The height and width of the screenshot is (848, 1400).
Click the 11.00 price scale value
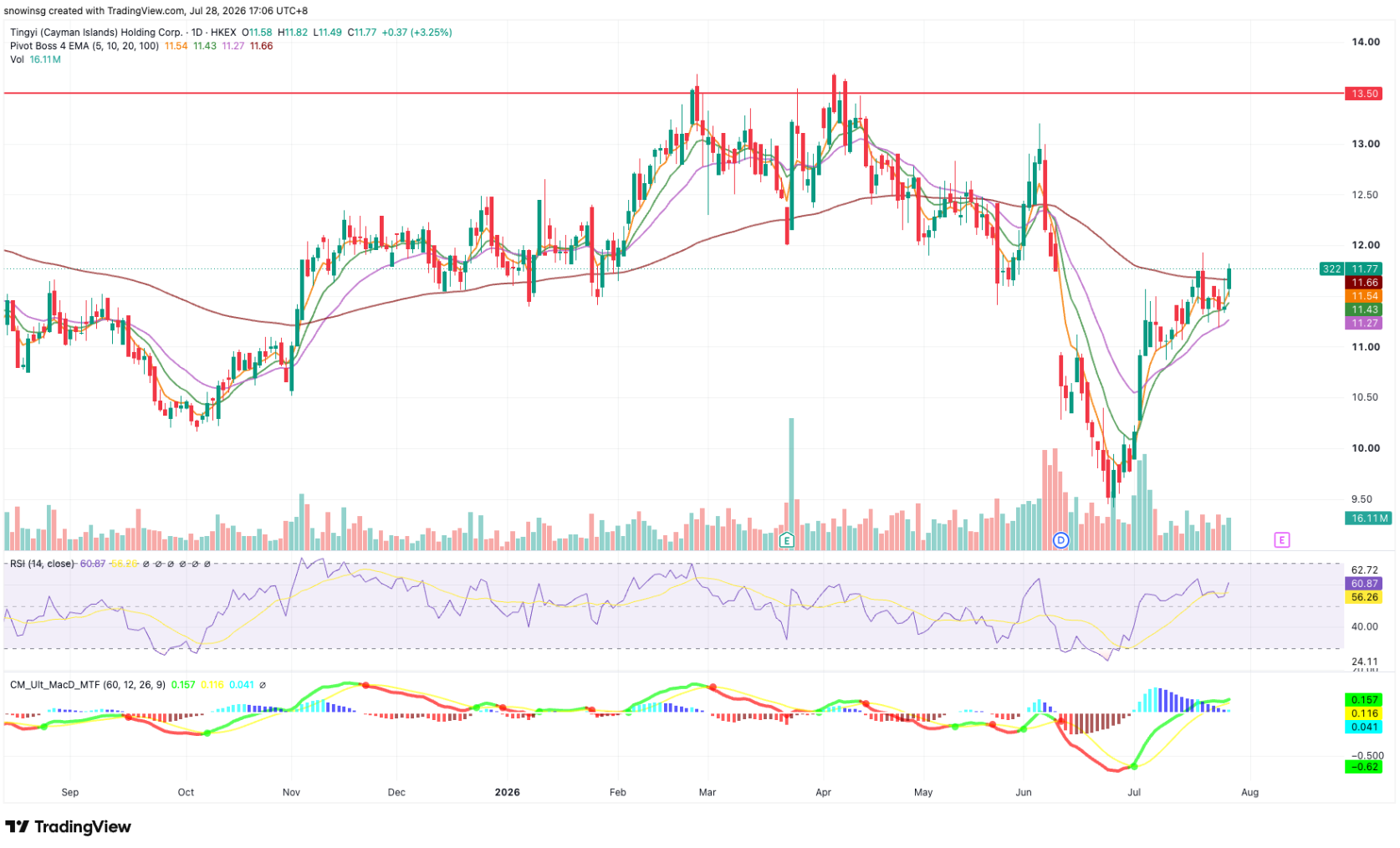click(x=1366, y=347)
